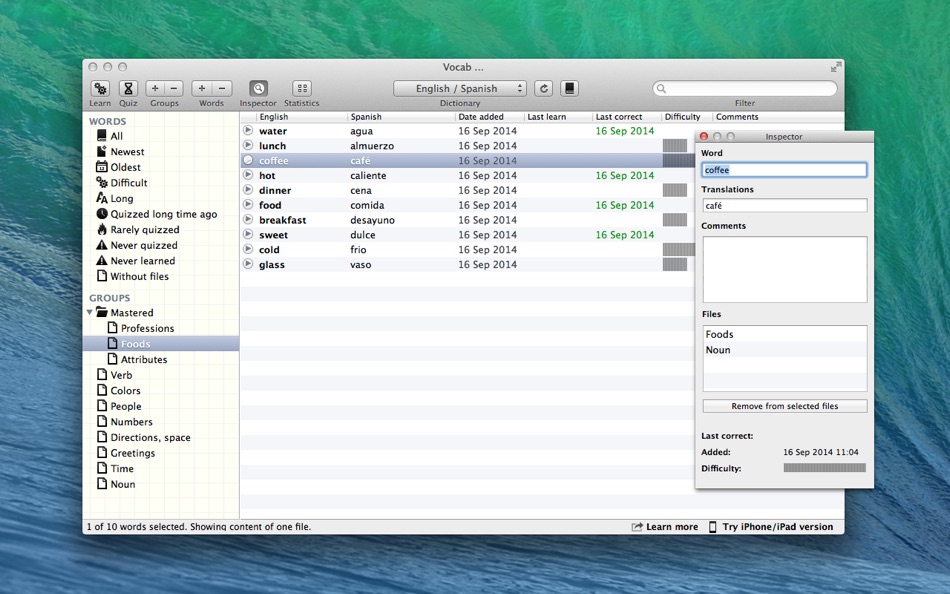The image size is (950, 594).
Task: Click the play icon beside breakfast
Action: pyautogui.click(x=248, y=219)
